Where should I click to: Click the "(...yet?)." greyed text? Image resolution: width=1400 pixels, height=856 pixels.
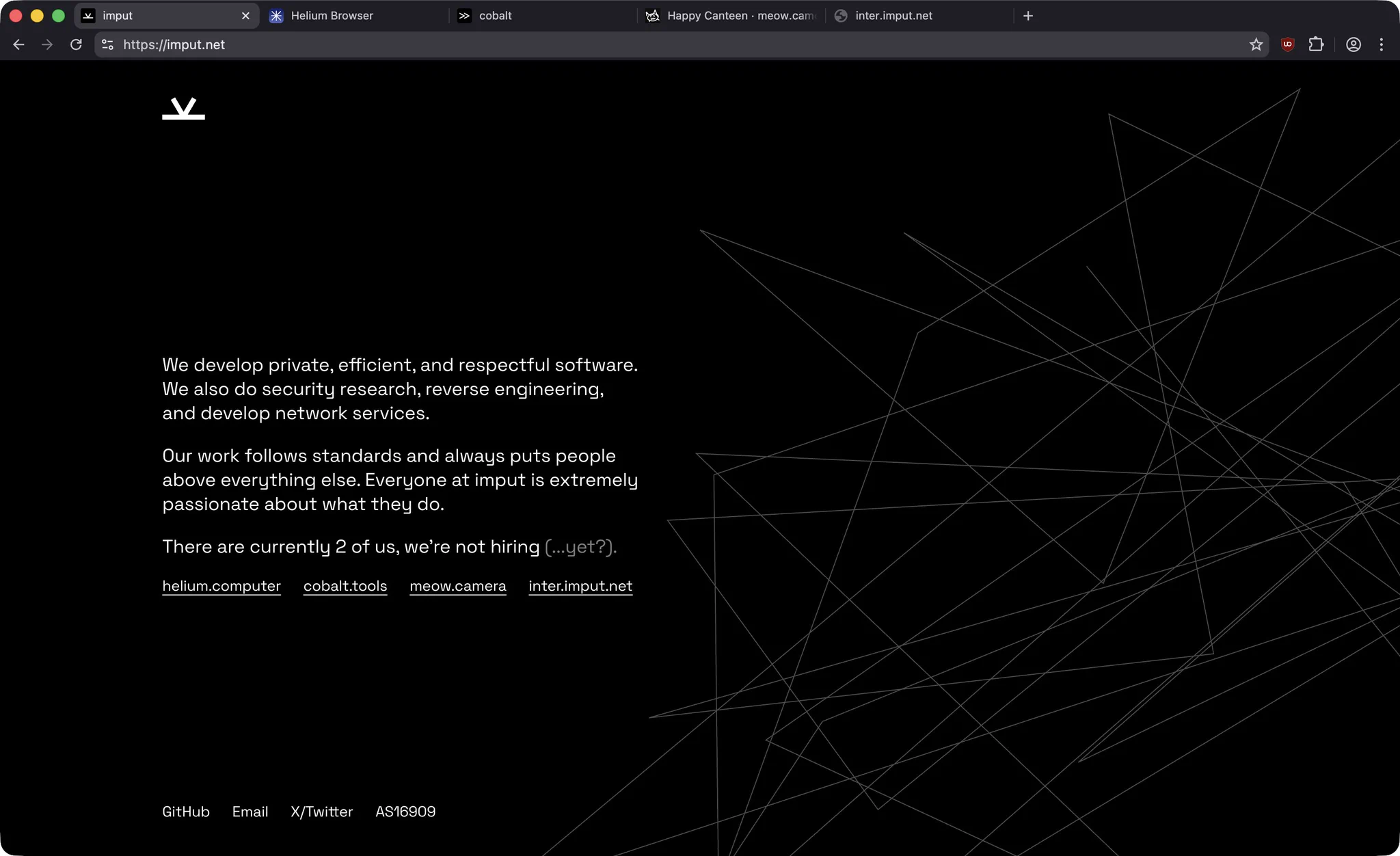[x=581, y=547]
